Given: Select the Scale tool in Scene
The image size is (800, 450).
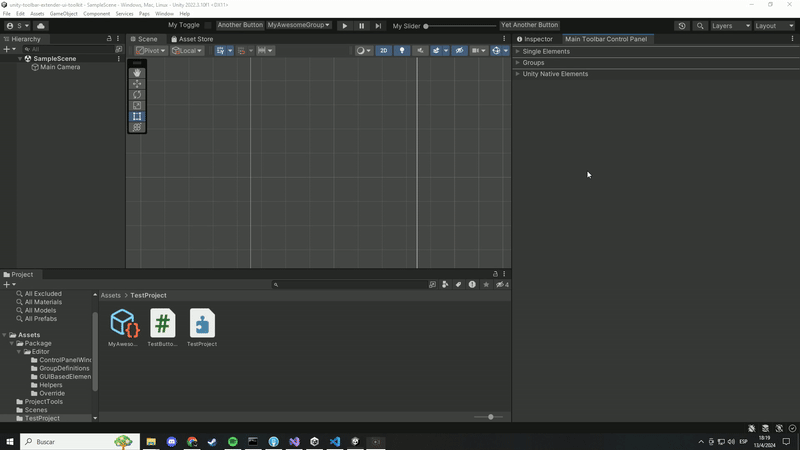Looking at the screenshot, I should click(x=137, y=106).
